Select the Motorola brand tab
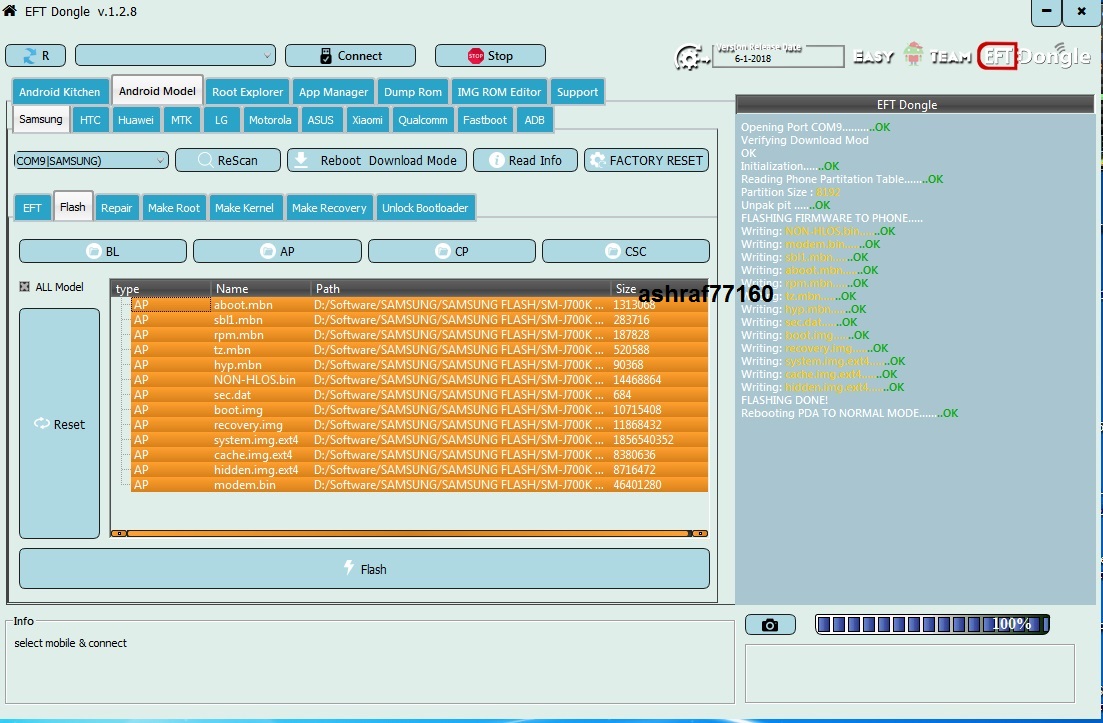 click(270, 120)
